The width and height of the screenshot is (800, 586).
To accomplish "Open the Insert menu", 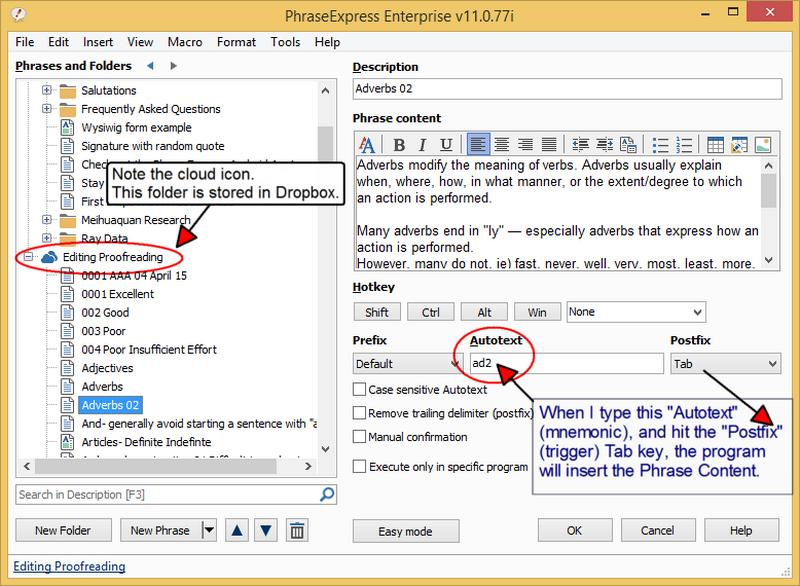I will 98,42.
